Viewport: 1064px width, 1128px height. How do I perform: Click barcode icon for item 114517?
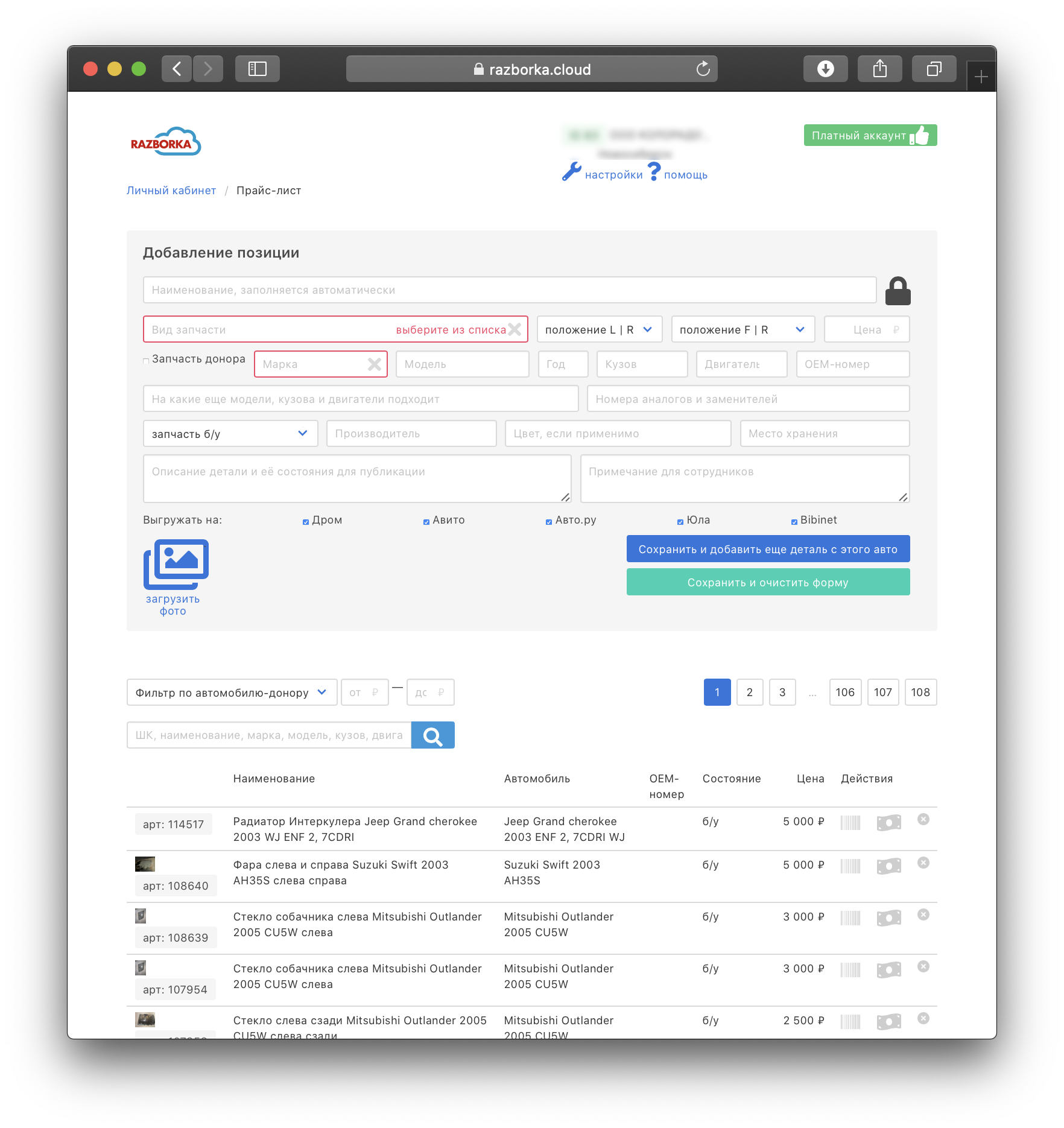tap(850, 823)
